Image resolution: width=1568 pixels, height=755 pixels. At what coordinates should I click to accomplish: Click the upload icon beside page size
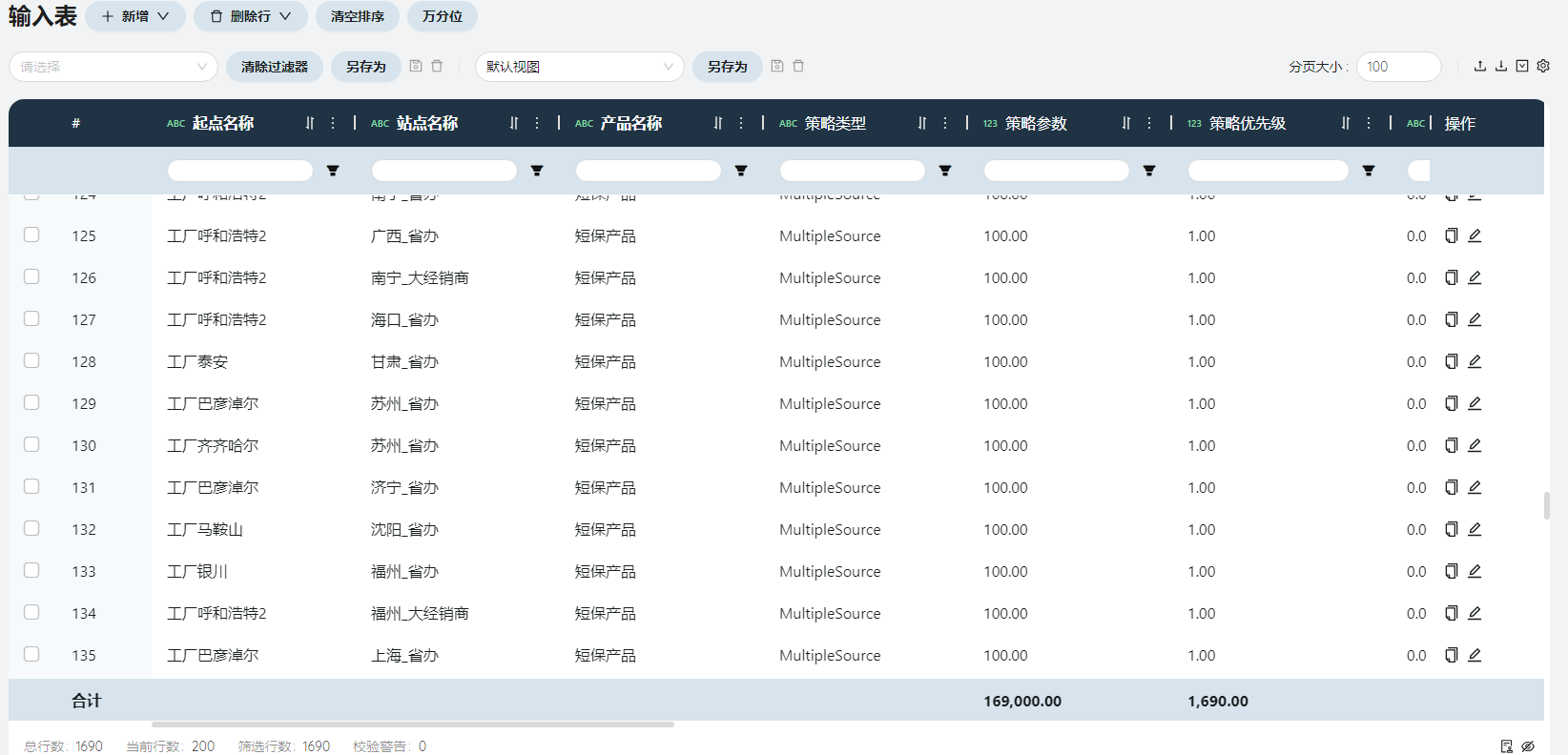1480,66
